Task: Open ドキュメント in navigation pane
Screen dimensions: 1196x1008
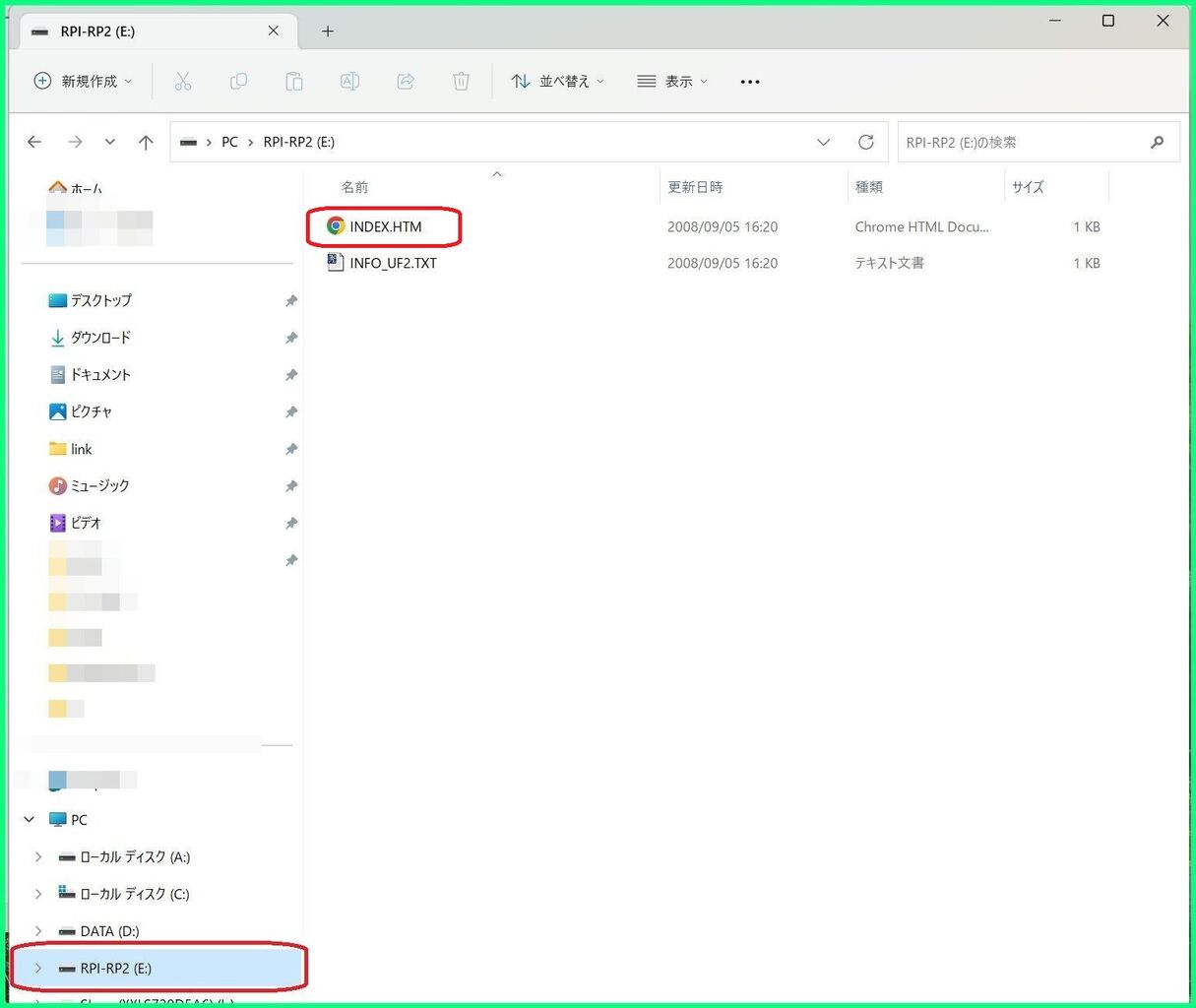Action: click(90, 374)
